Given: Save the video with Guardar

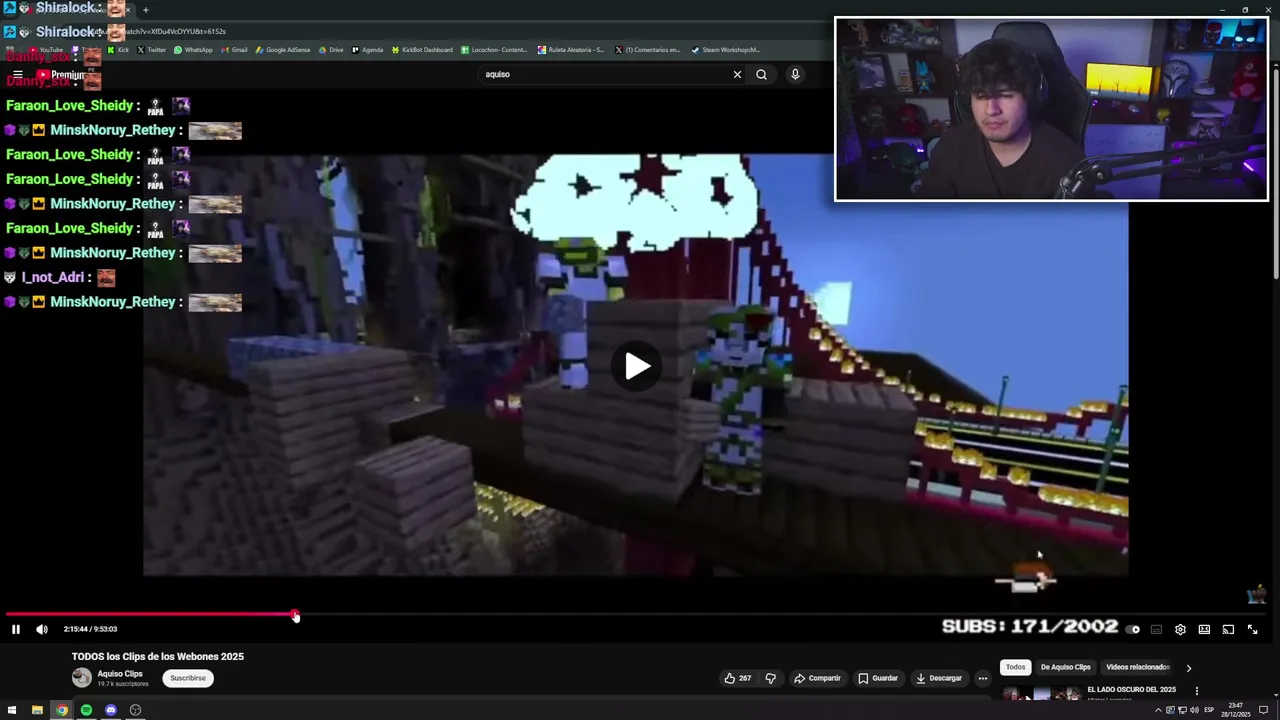Looking at the screenshot, I should [x=878, y=678].
